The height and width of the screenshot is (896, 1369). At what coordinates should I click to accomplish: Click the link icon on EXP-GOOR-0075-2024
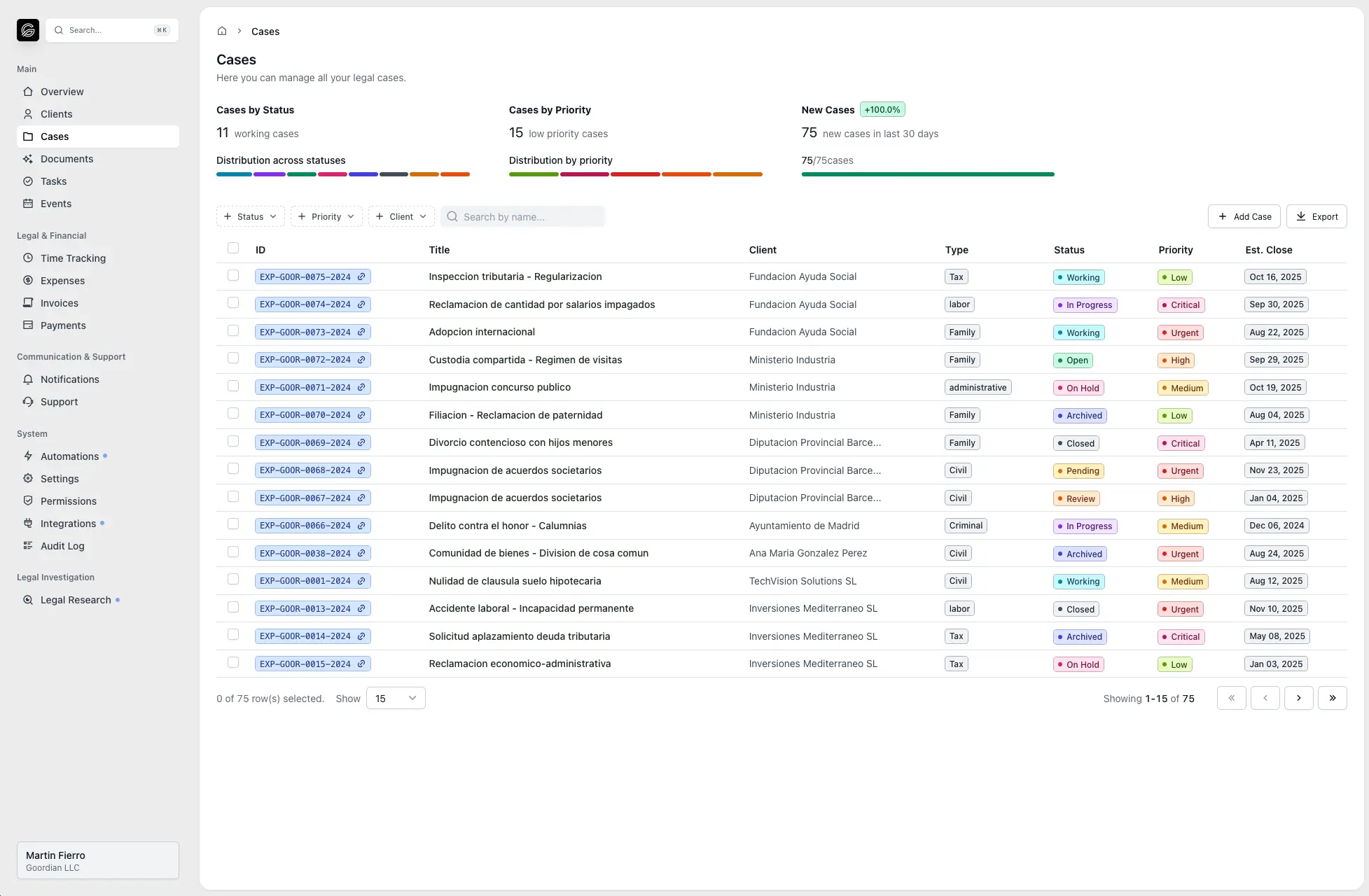[361, 276]
